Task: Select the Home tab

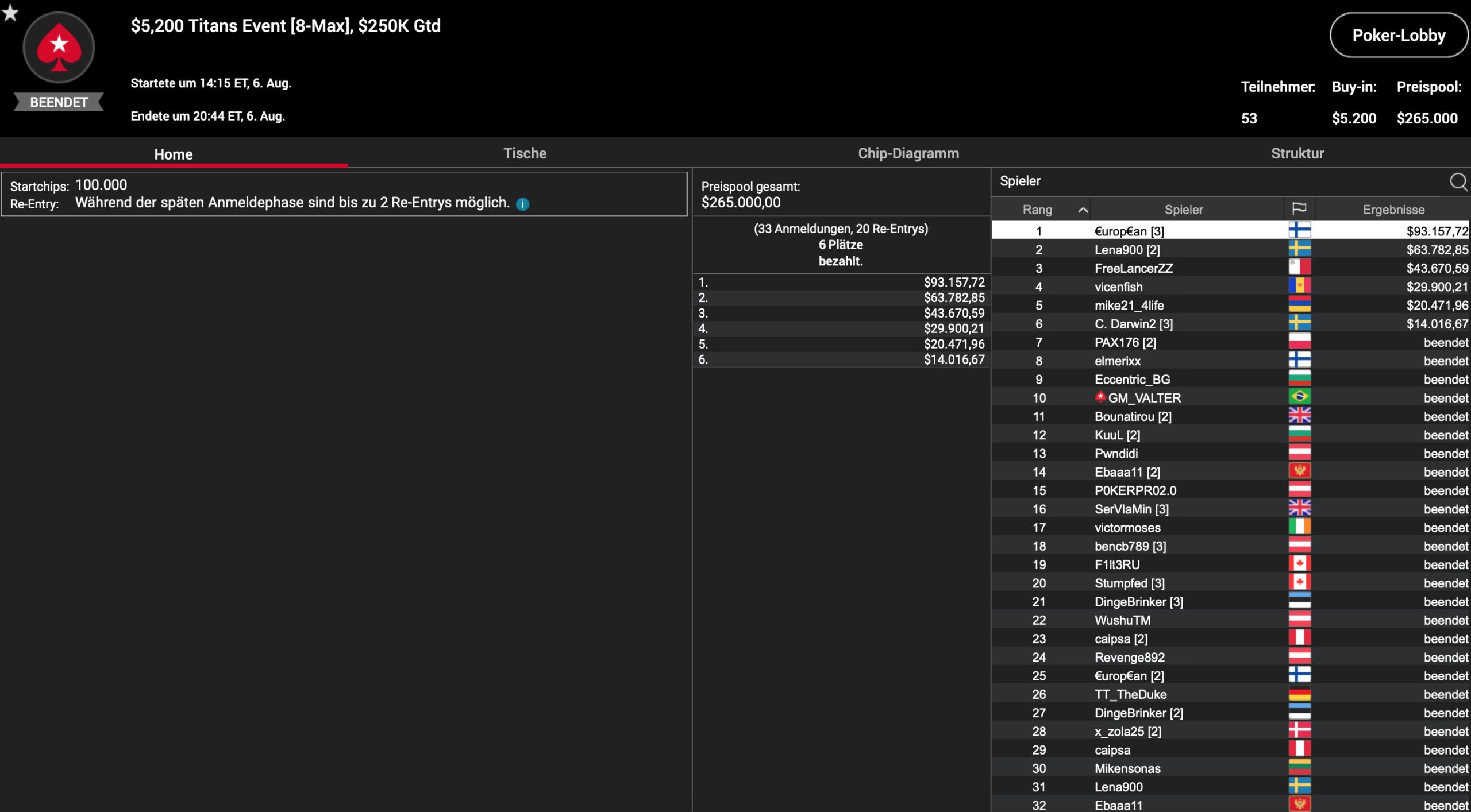Action: point(173,154)
